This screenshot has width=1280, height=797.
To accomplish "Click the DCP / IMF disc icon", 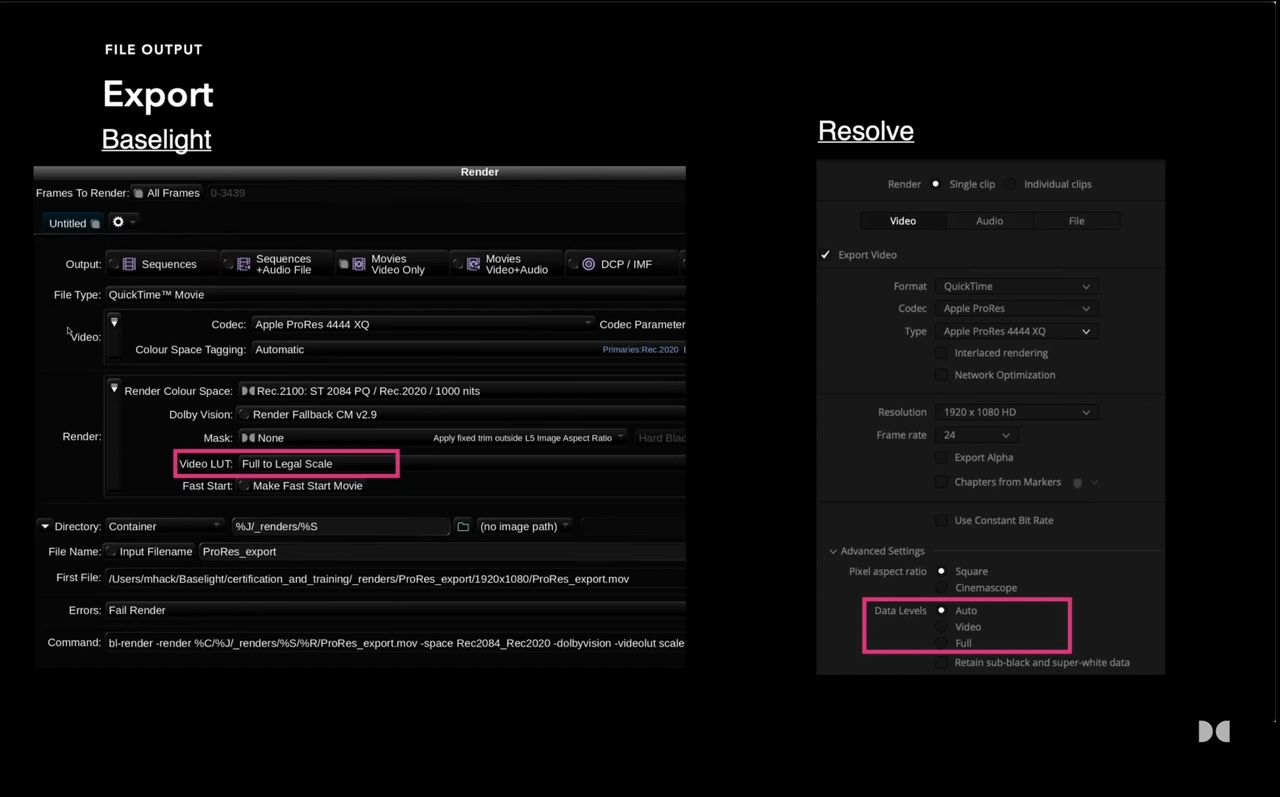I will pyautogui.click(x=588, y=264).
